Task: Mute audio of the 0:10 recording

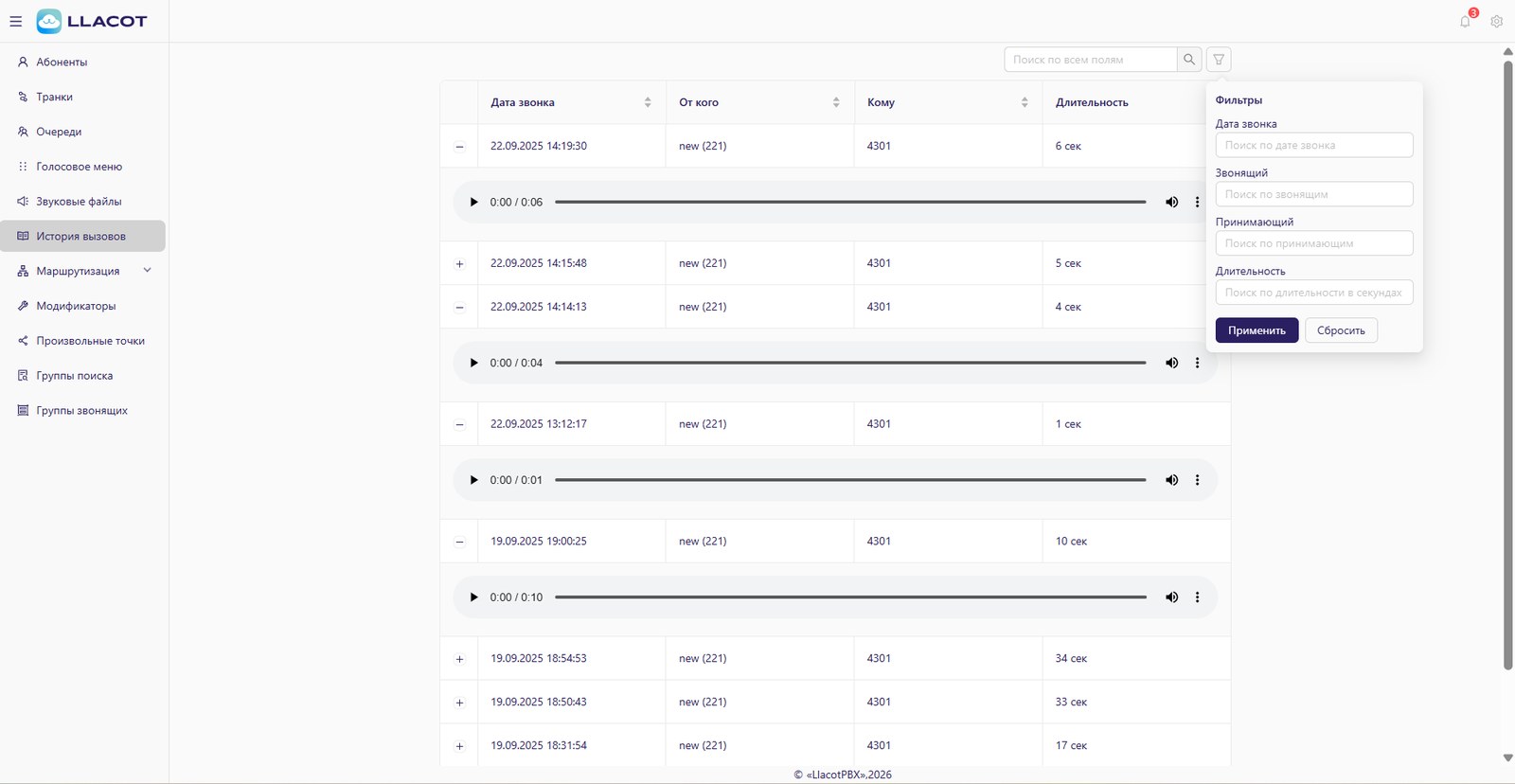Action: [x=1172, y=597]
